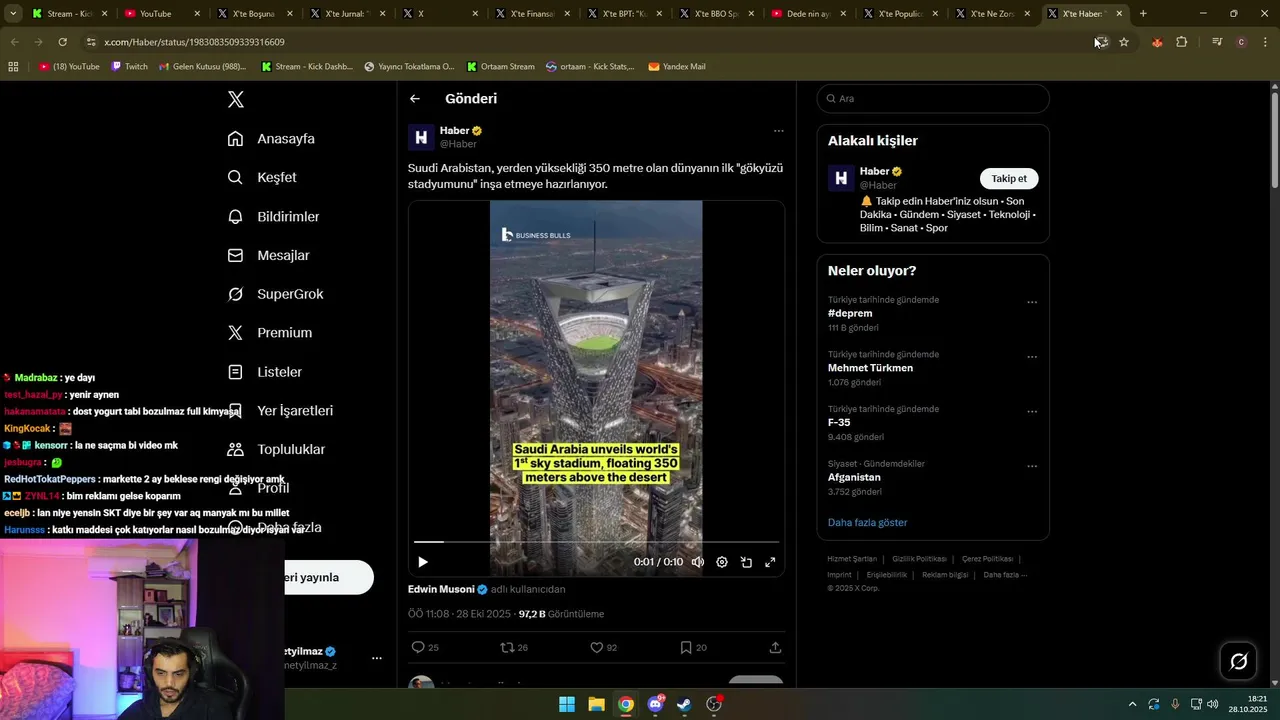Image resolution: width=1280 pixels, height=720 pixels.
Task: Expand the video to fullscreen
Action: click(770, 562)
